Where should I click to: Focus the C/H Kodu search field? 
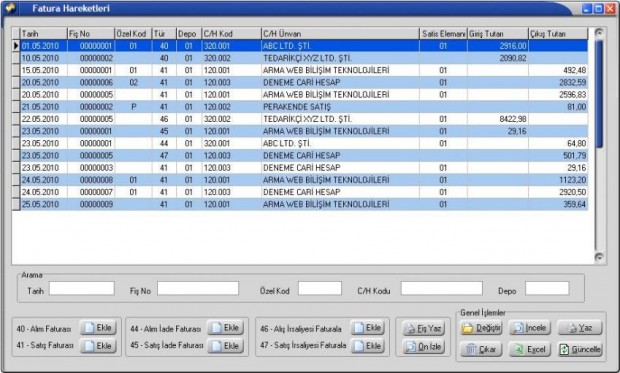click(442, 288)
